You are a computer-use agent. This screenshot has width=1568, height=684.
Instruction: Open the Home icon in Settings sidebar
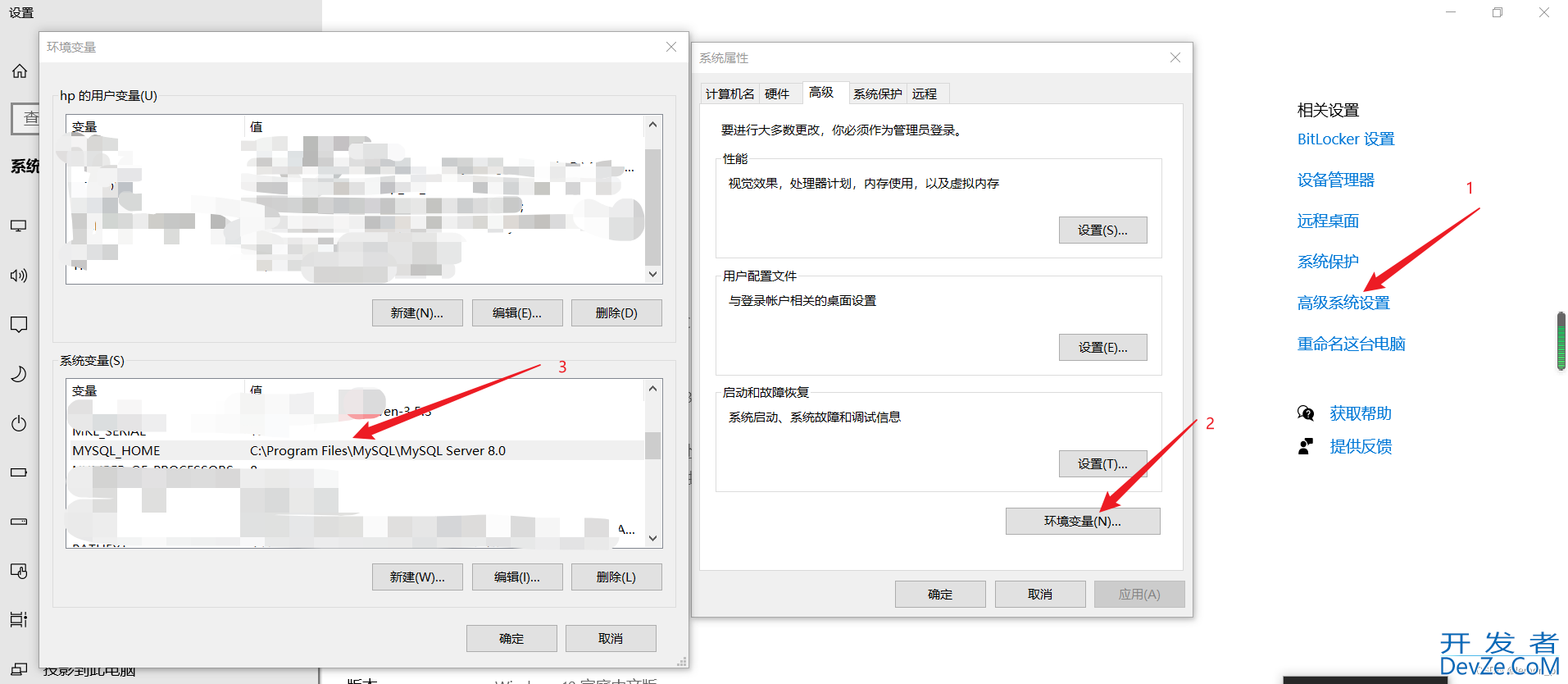click(20, 71)
